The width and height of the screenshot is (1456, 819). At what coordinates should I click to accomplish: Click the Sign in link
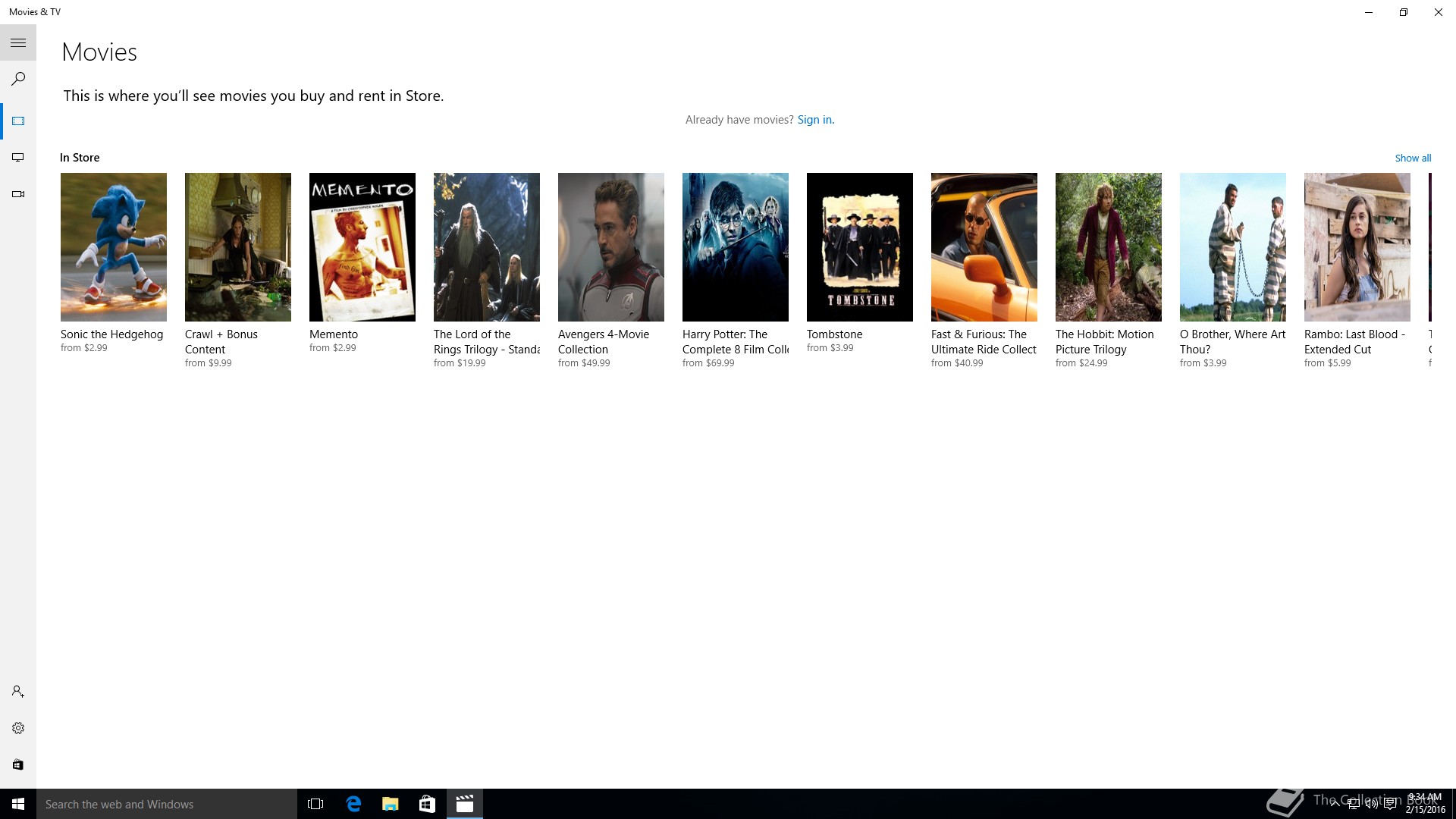click(x=815, y=120)
